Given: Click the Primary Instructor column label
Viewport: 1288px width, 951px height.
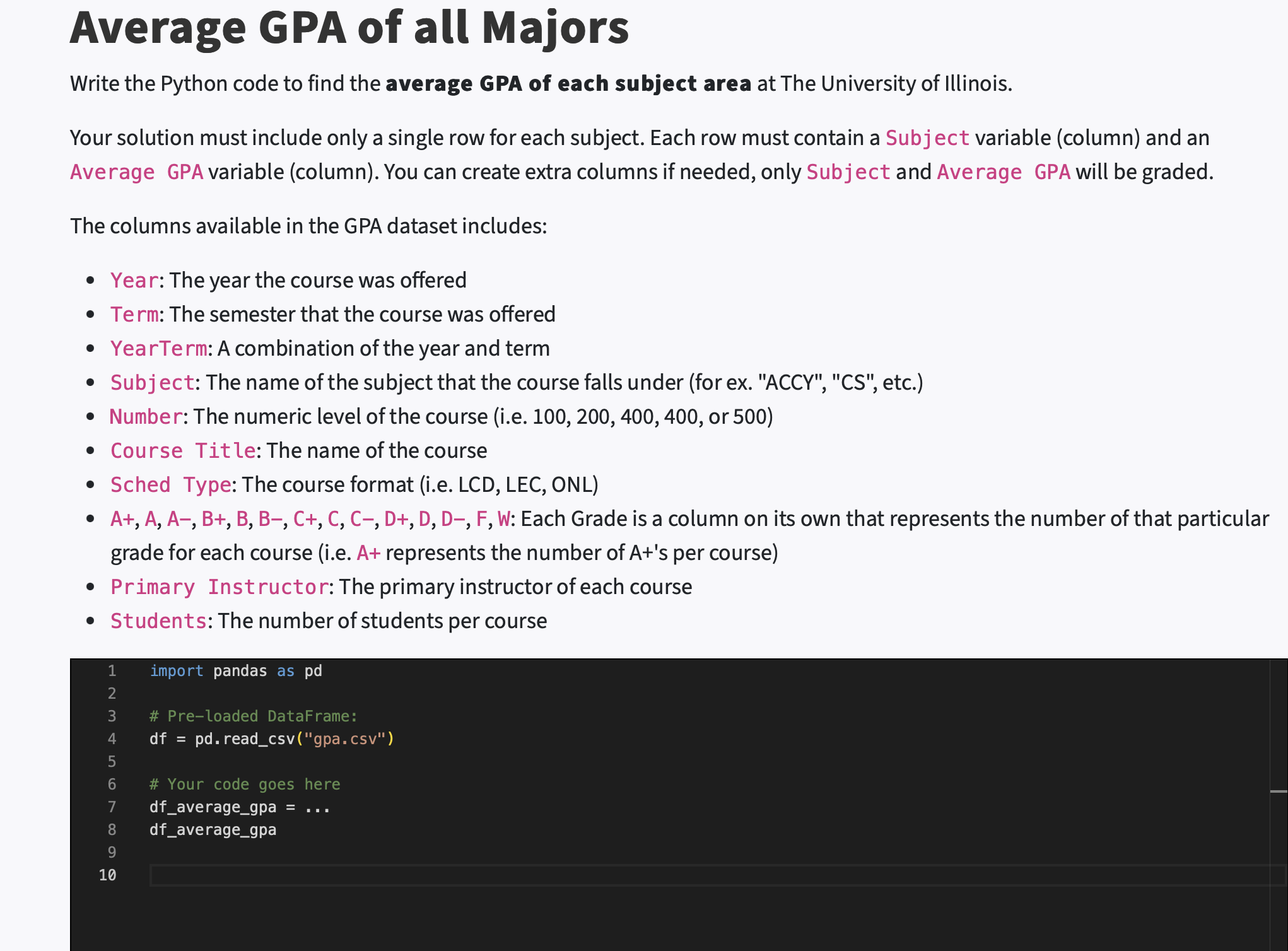Looking at the screenshot, I should 220,586.
